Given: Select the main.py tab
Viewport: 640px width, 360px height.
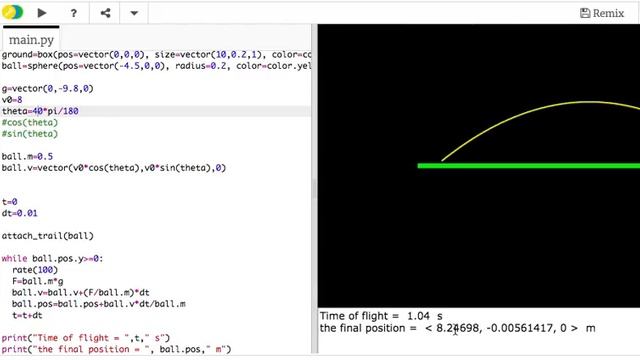Looking at the screenshot, I should tap(31, 40).
